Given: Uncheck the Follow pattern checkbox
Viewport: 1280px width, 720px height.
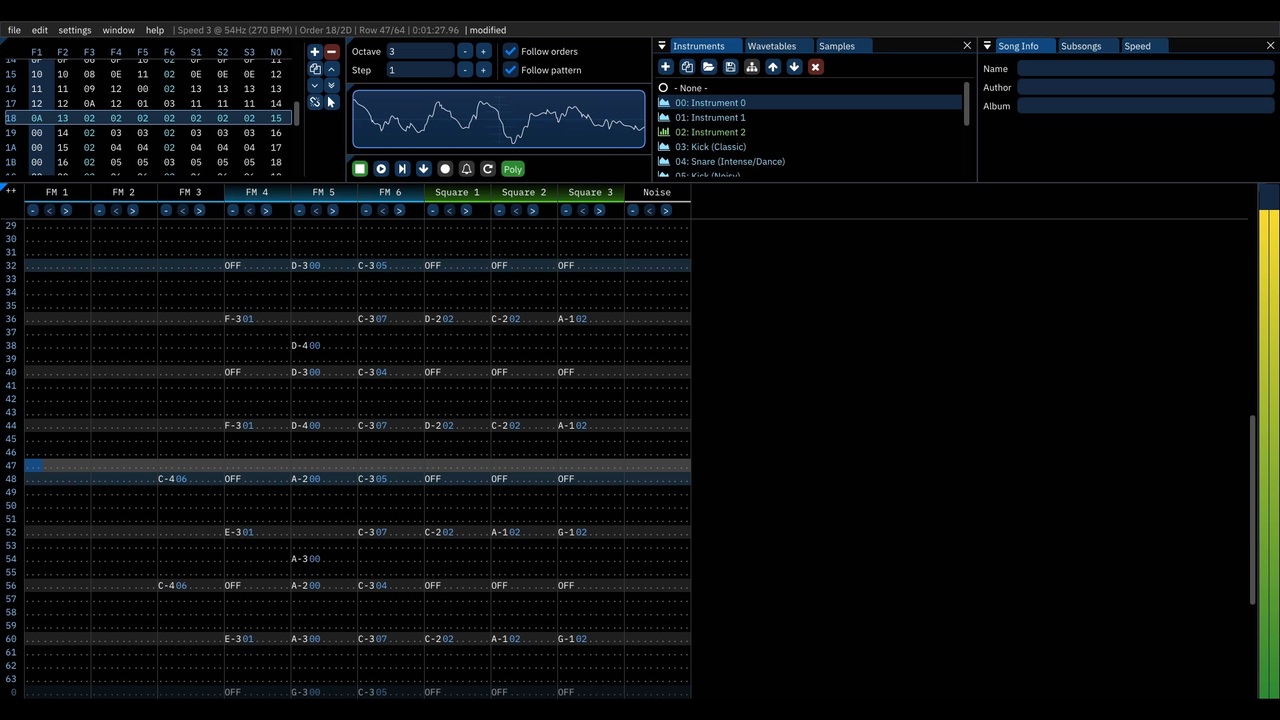Looking at the screenshot, I should tap(511, 70).
